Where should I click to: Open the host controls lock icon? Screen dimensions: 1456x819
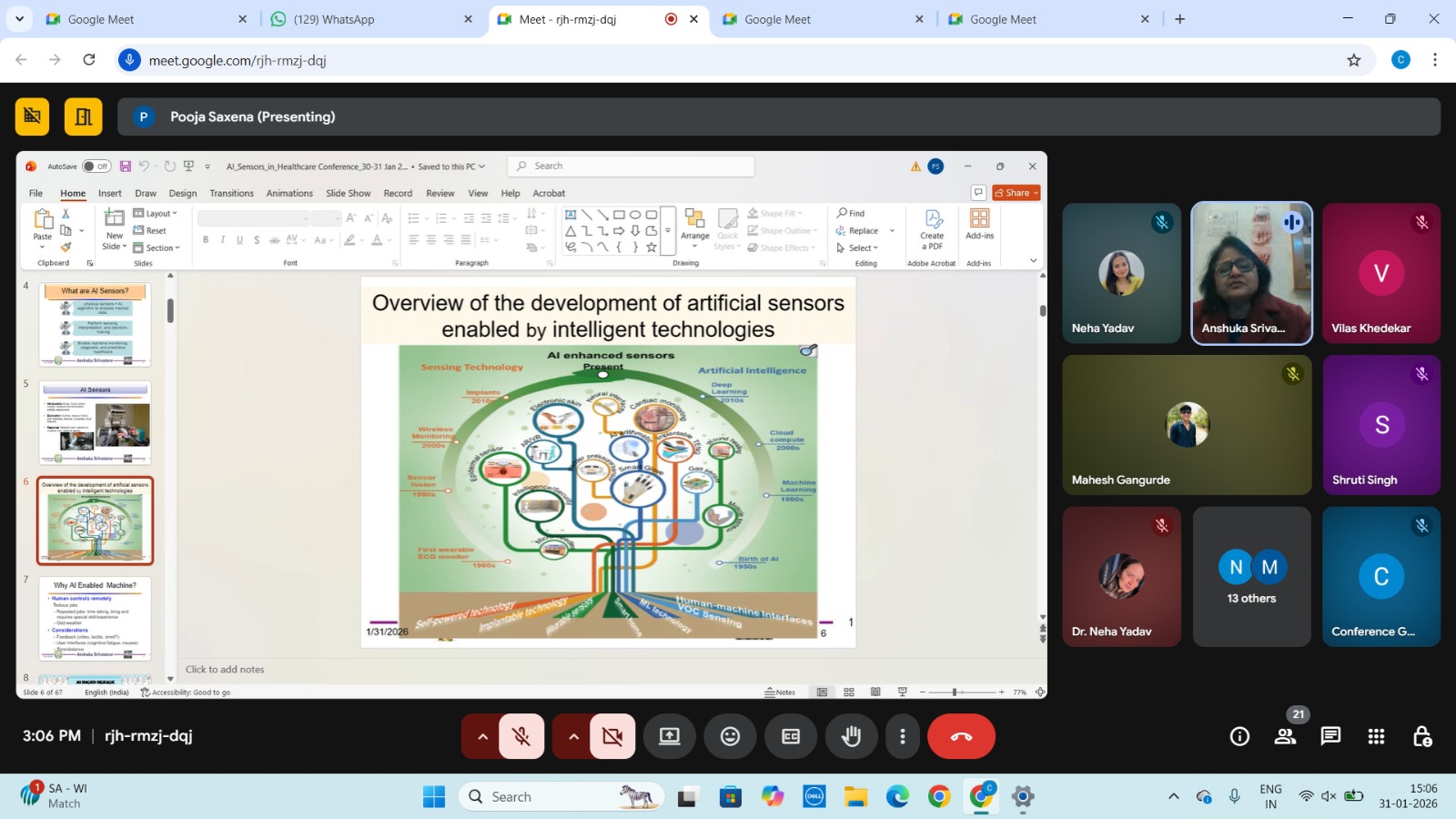coord(1421,736)
